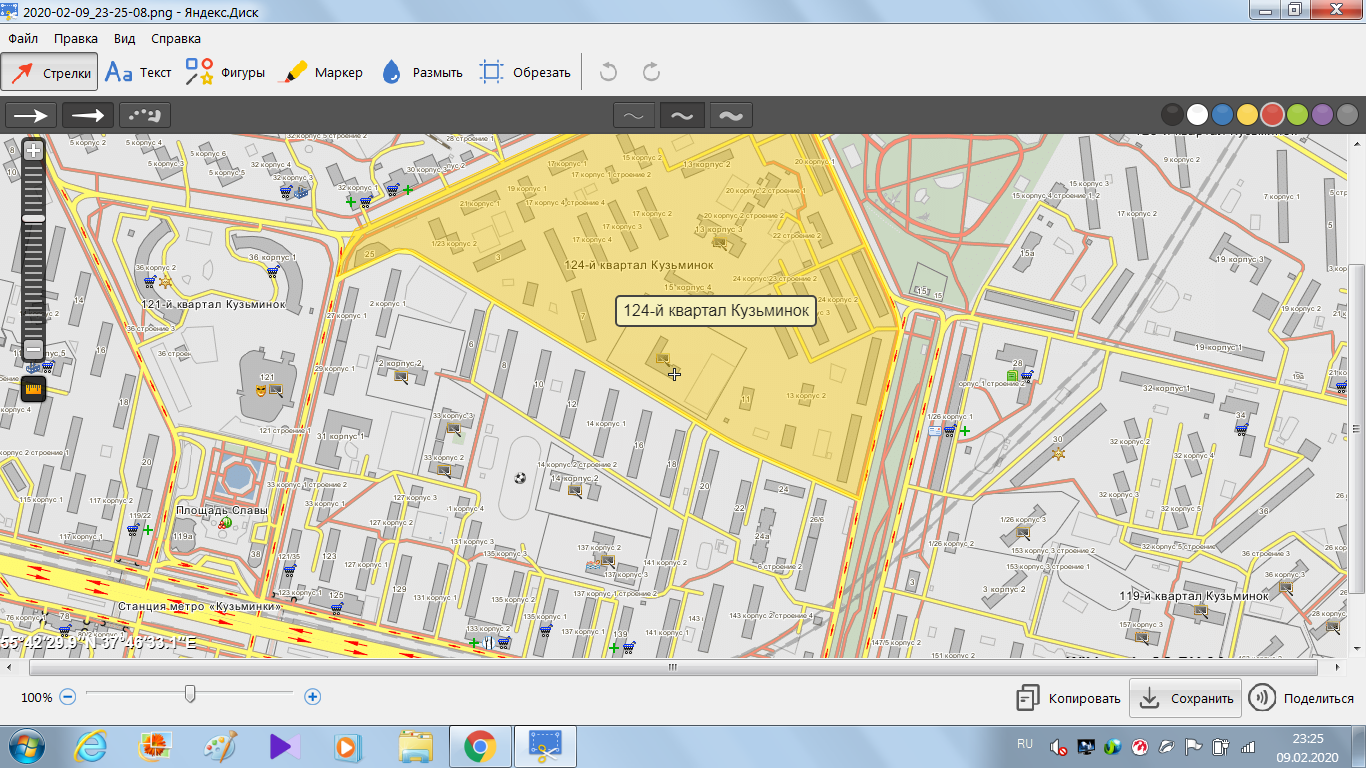Image resolution: width=1366 pixels, height=768 pixels.
Task: Click the 100% zoom label
Action: tap(36, 697)
